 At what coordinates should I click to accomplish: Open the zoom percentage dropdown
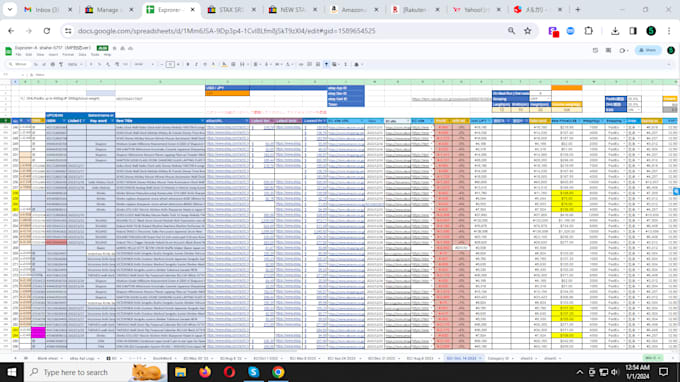pos(75,64)
